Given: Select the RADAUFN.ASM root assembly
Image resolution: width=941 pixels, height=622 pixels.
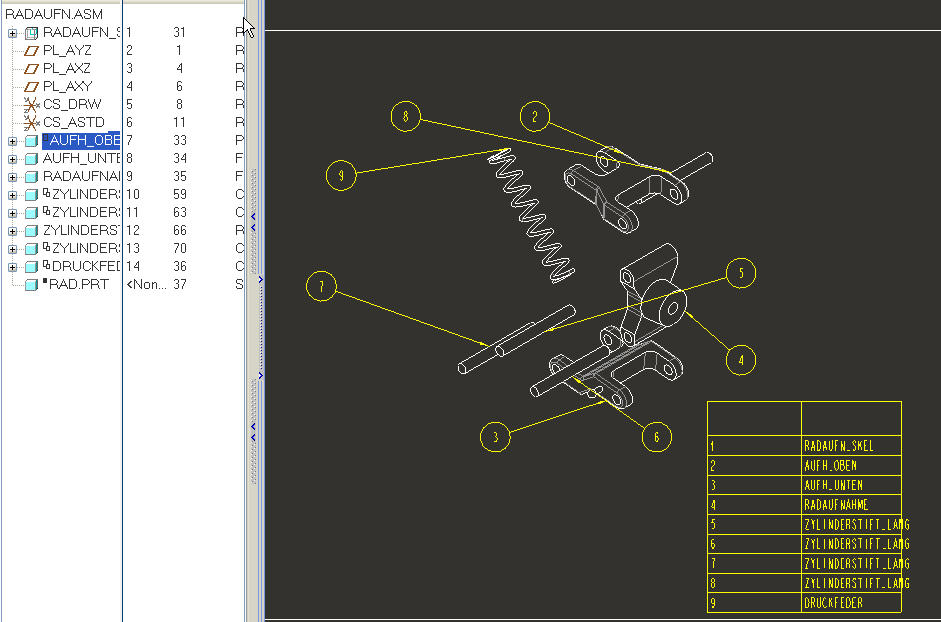Looking at the screenshot, I should coord(54,15).
